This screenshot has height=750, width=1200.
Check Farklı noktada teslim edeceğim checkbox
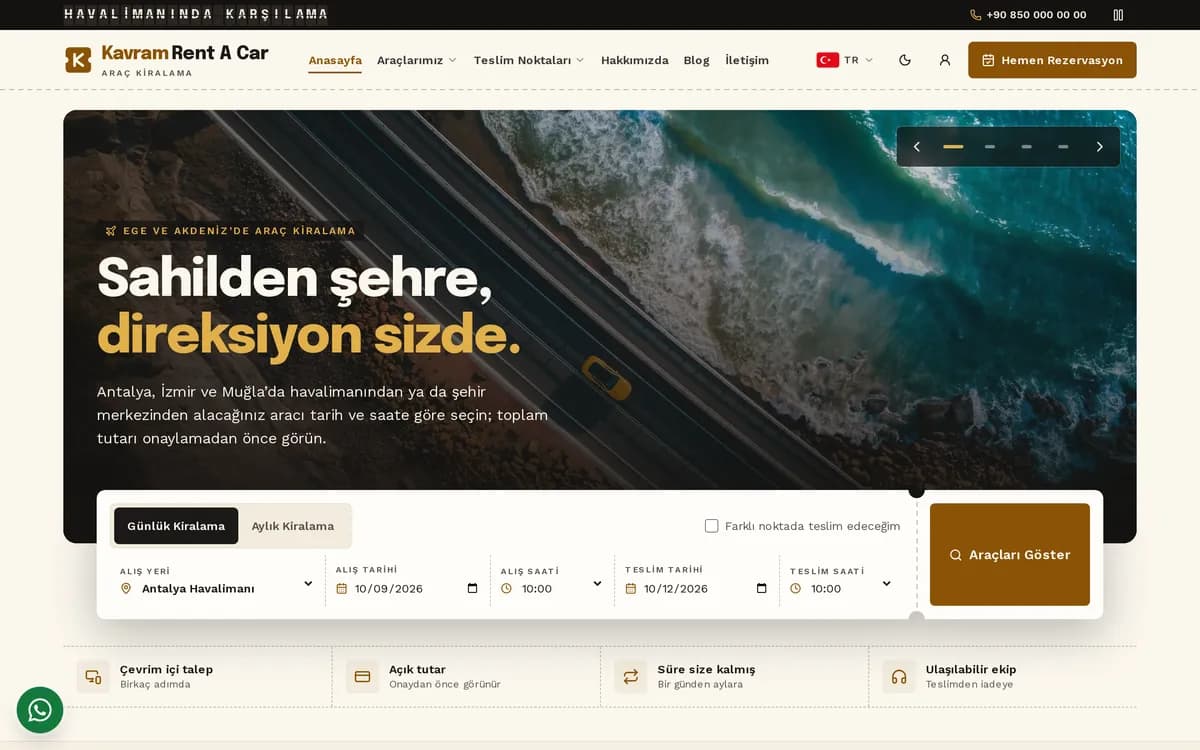(712, 526)
